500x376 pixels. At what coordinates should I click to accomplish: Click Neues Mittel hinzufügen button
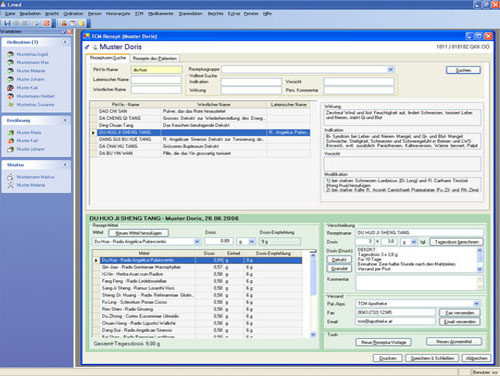point(138,233)
